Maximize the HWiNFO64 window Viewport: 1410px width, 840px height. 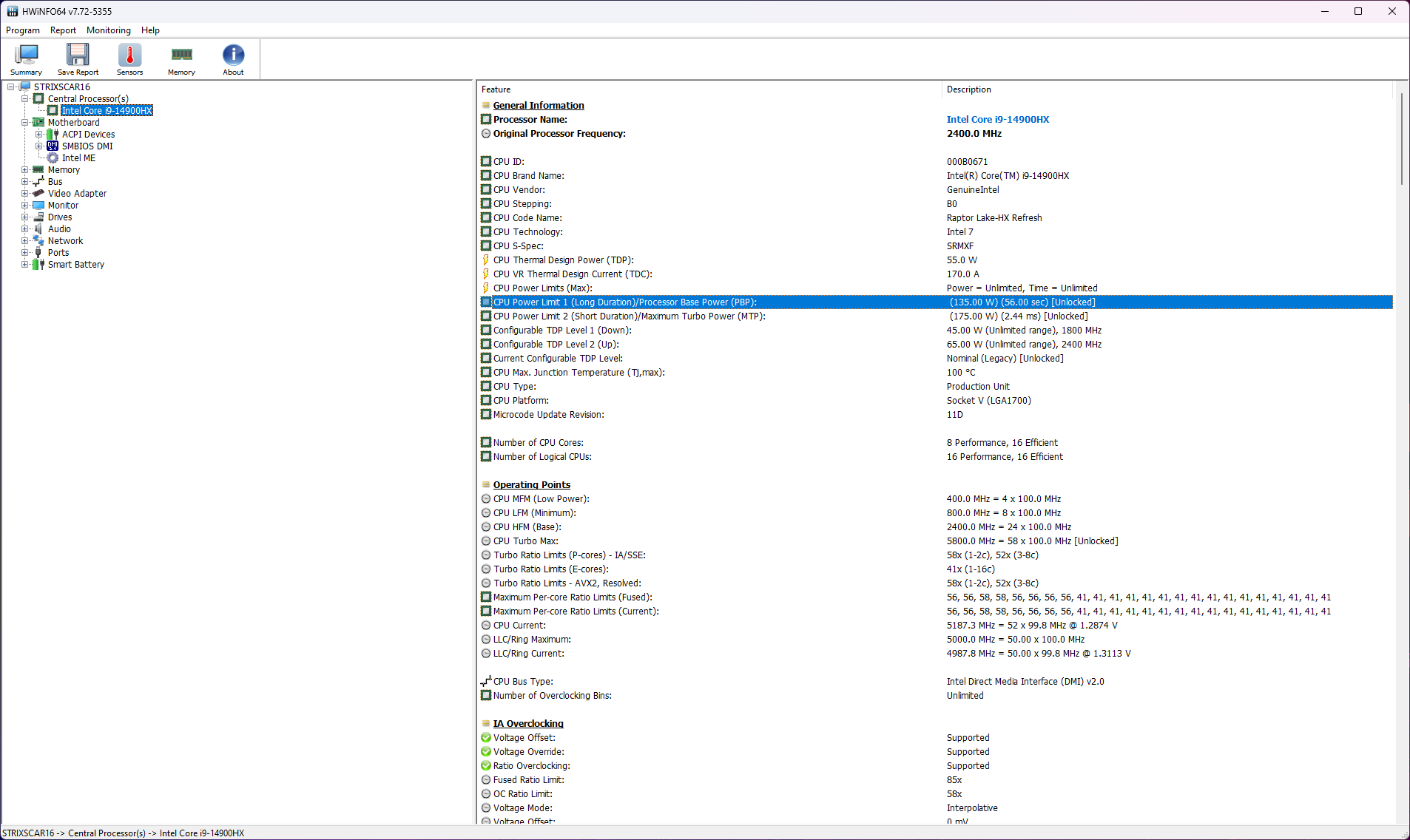[1358, 11]
